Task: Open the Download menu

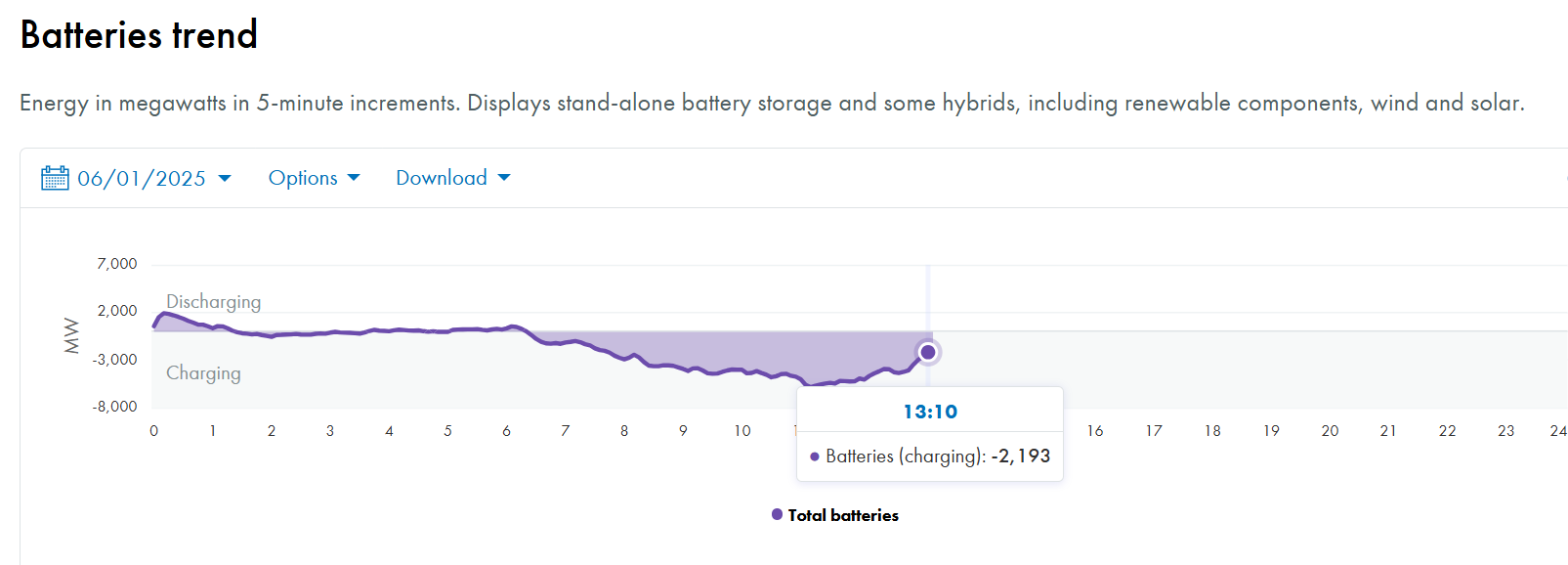Action: point(442,178)
